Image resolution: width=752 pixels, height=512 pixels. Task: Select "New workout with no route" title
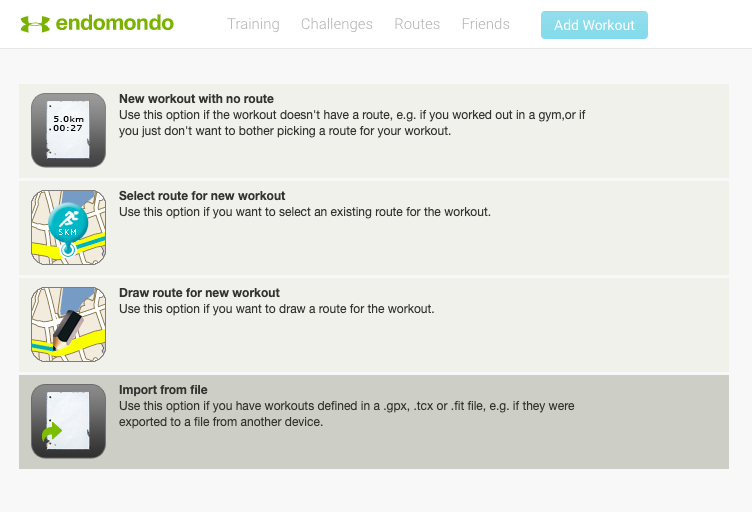click(196, 99)
